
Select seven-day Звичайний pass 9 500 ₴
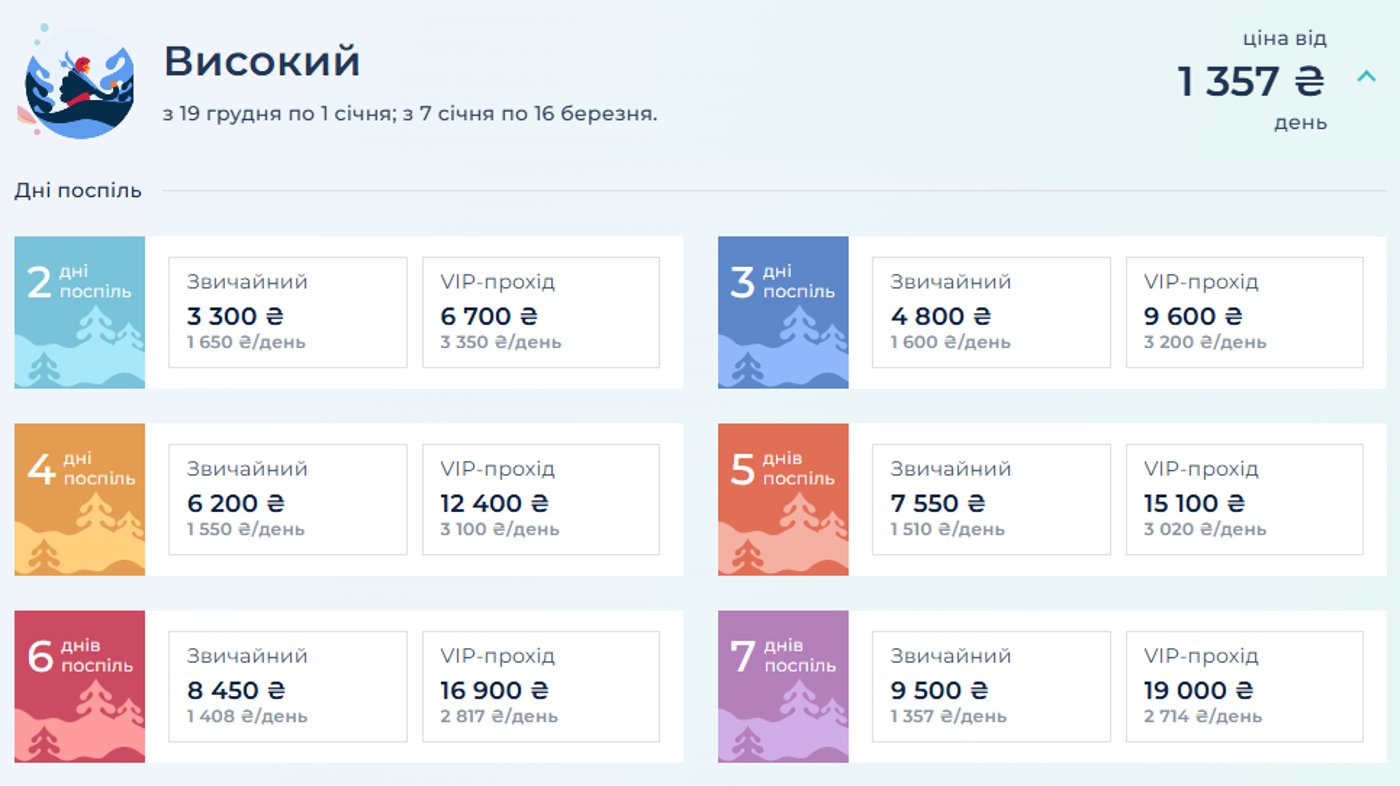[x=991, y=686]
